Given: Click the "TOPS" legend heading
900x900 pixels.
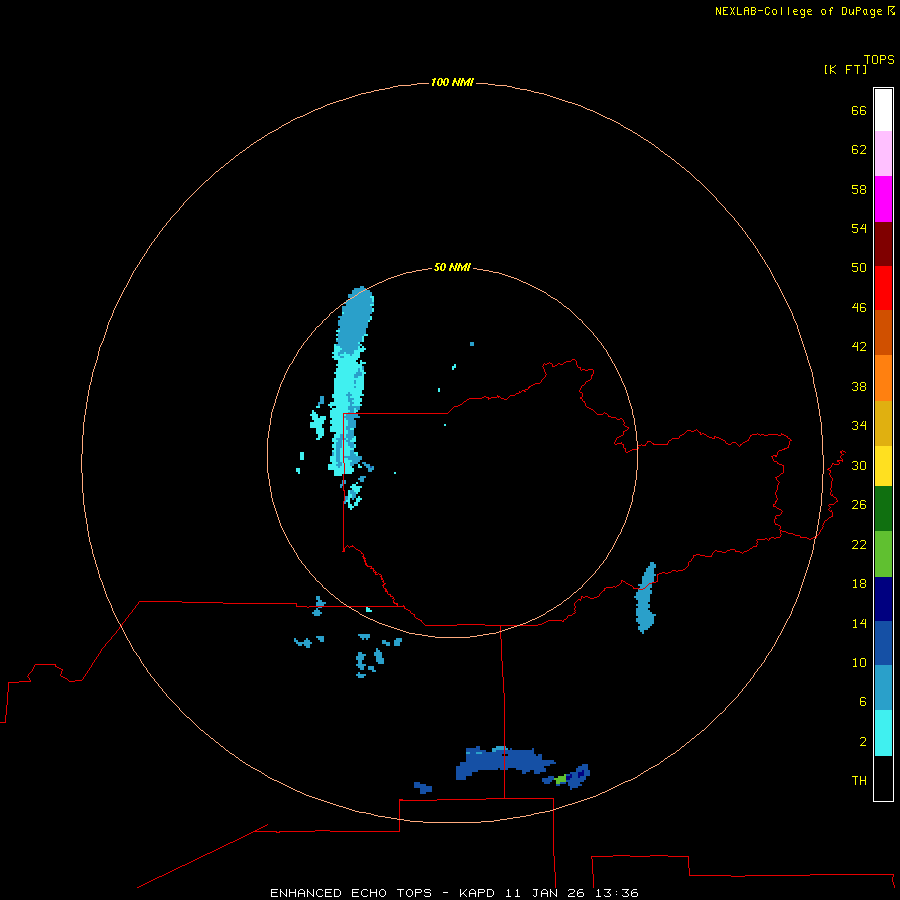Looking at the screenshot, I should [879, 59].
